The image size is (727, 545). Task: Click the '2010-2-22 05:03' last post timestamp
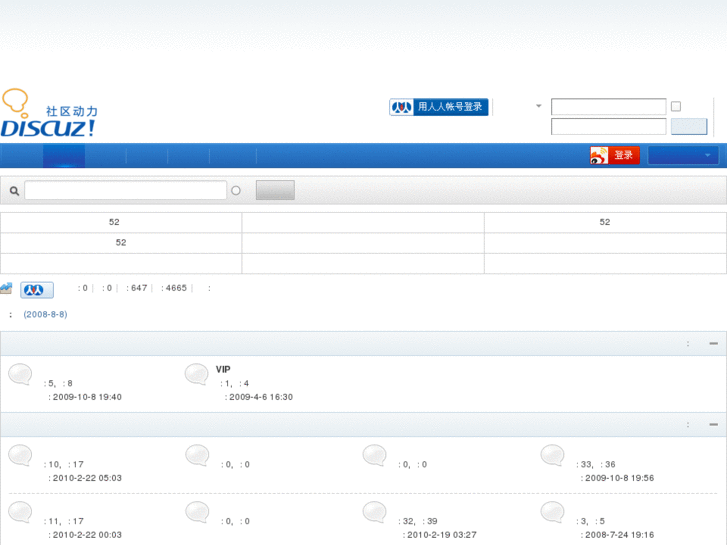pos(87,478)
